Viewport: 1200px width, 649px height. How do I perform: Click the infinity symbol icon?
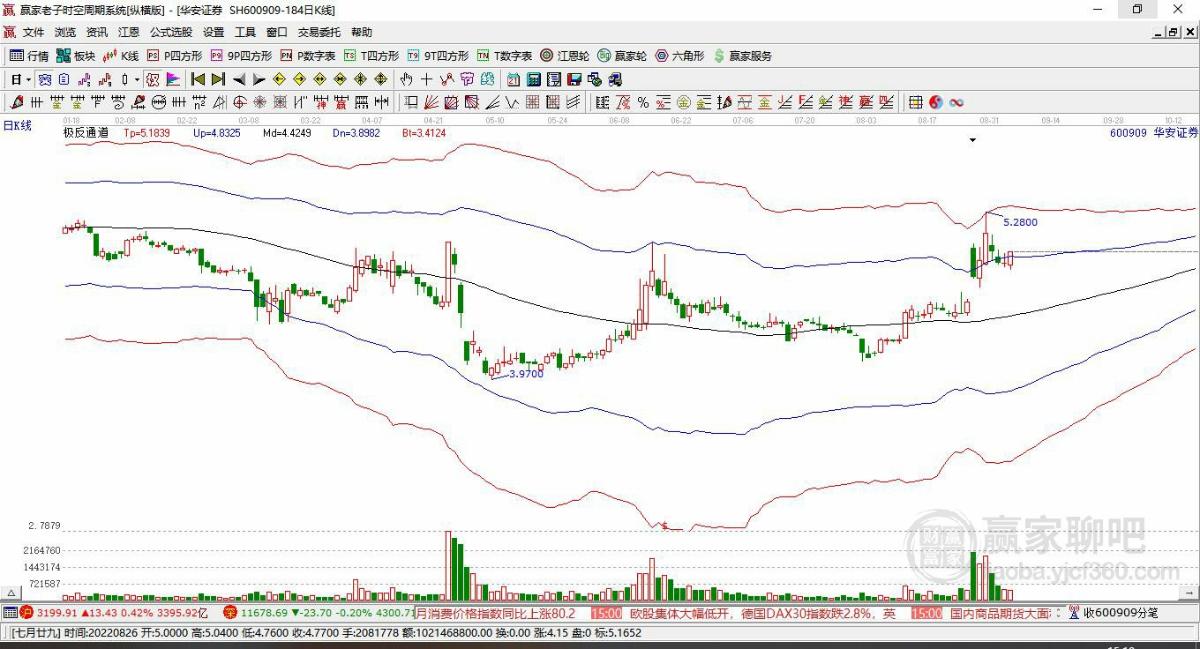click(x=956, y=101)
